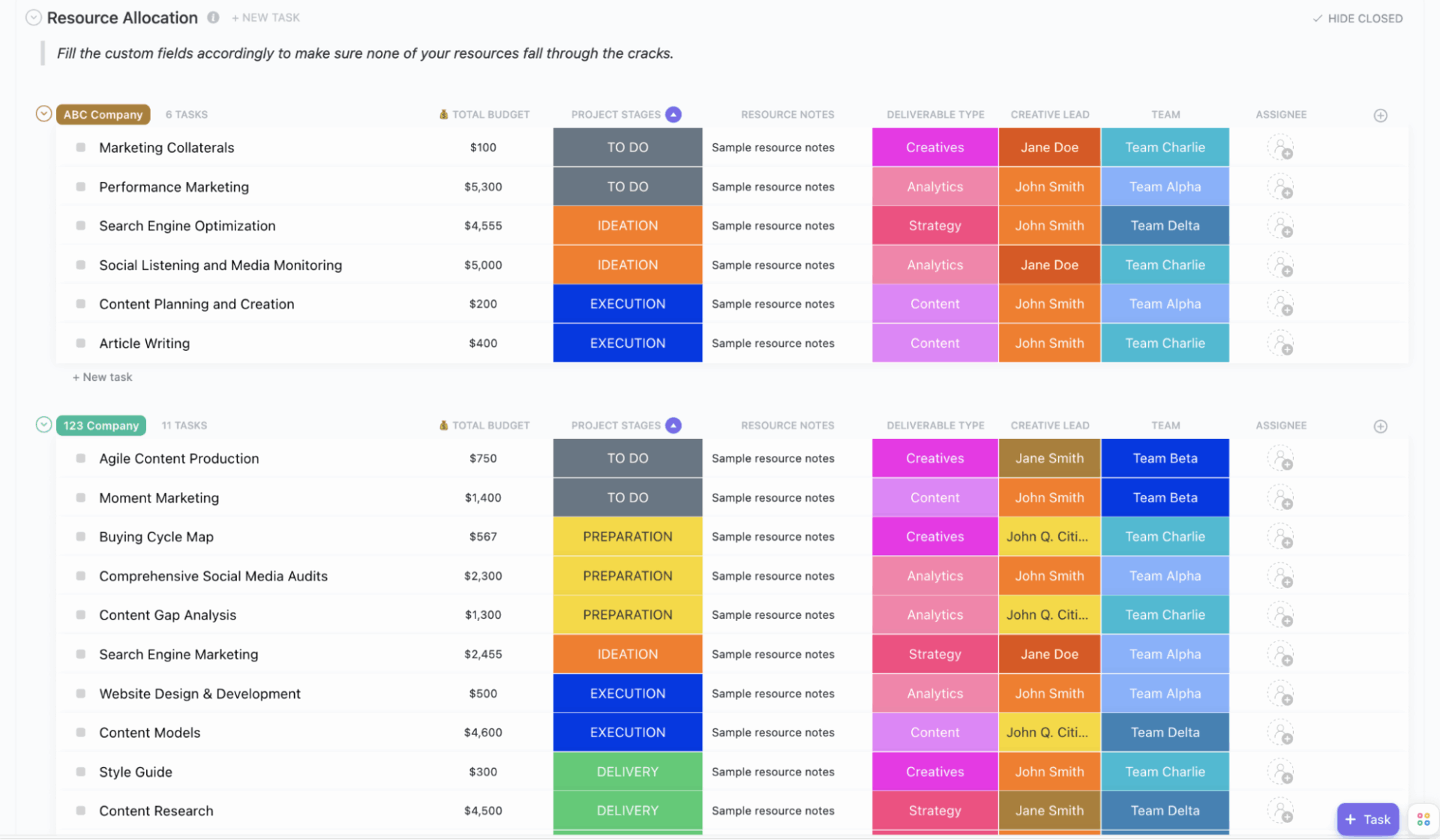
Task: Collapse the Resource Allocation view
Action: (33, 16)
